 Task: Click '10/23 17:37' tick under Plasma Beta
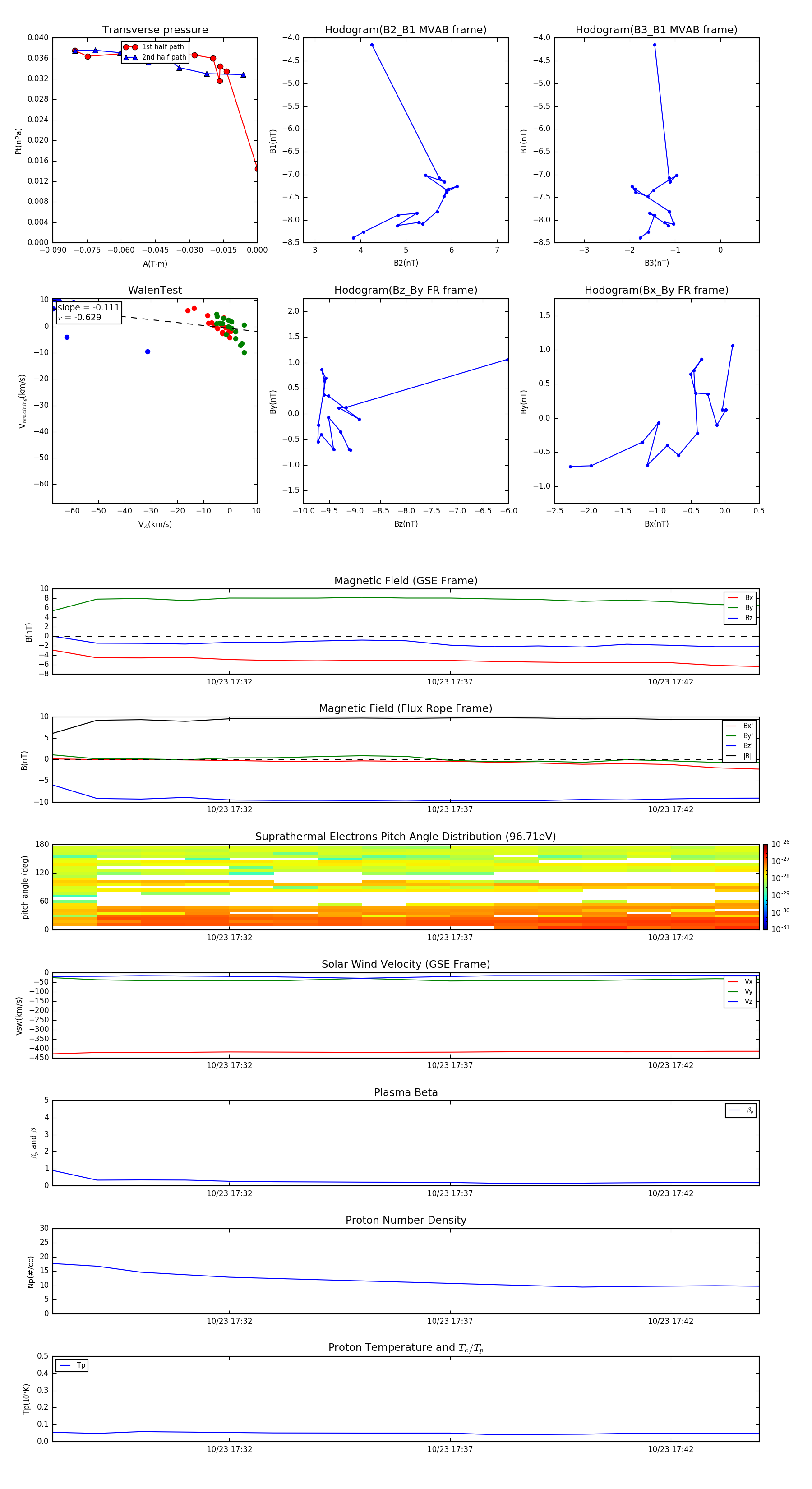click(450, 1193)
